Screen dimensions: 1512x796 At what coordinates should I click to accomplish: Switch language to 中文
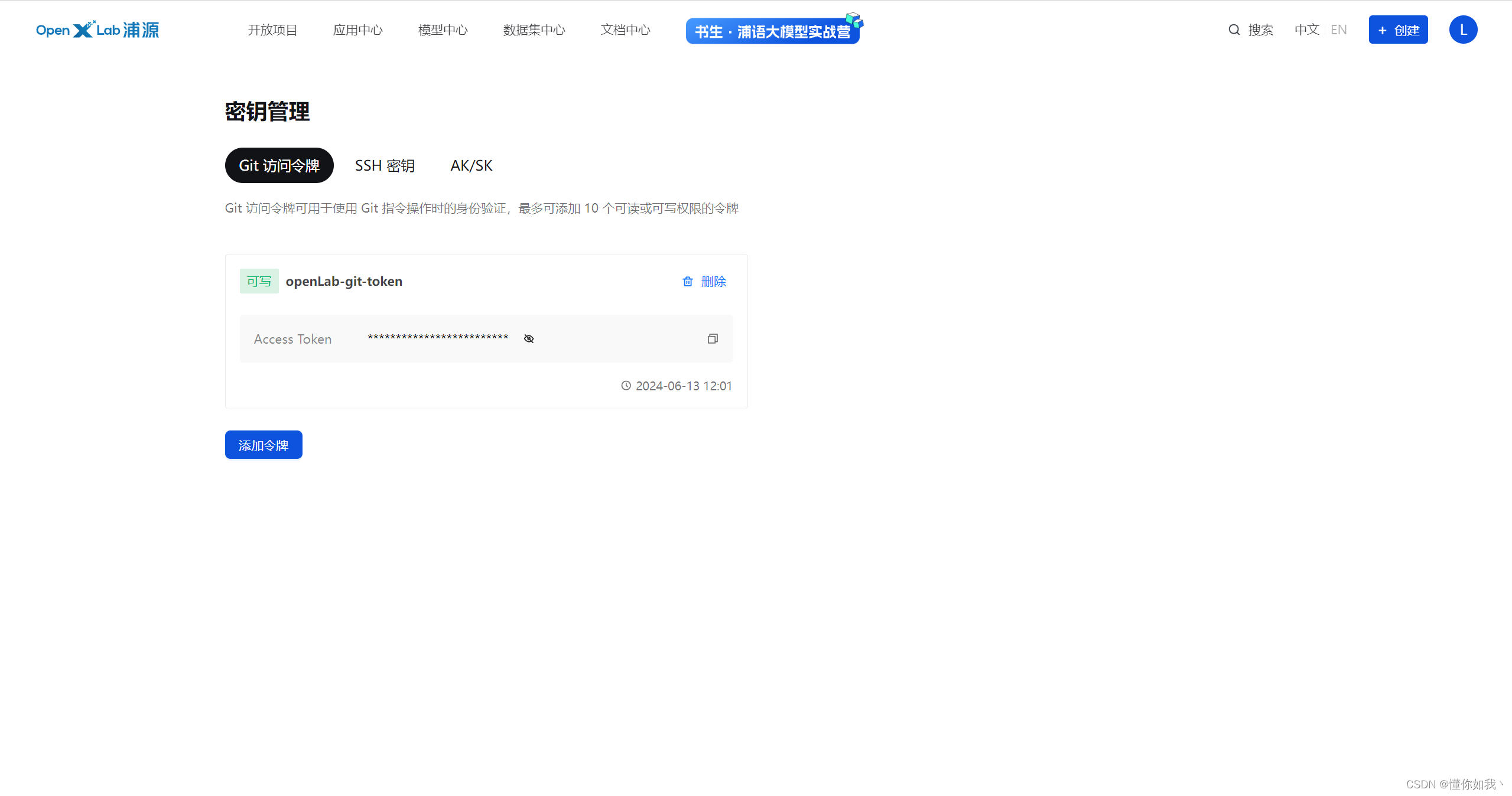coord(1306,30)
